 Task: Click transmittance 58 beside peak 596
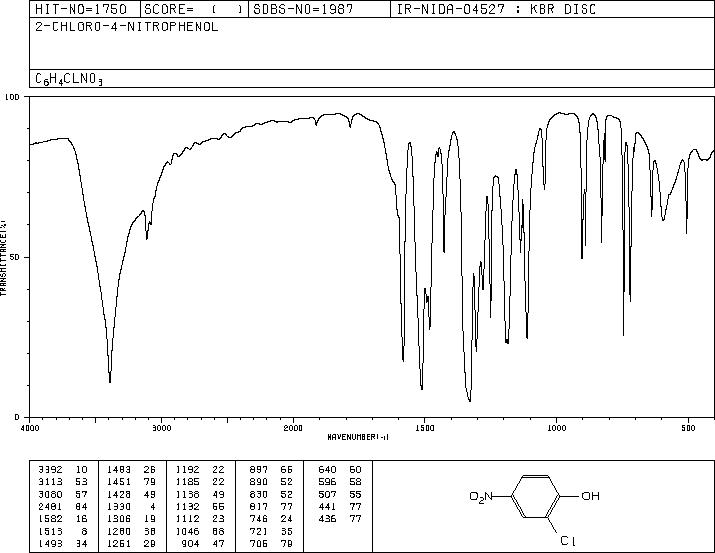coord(355,482)
